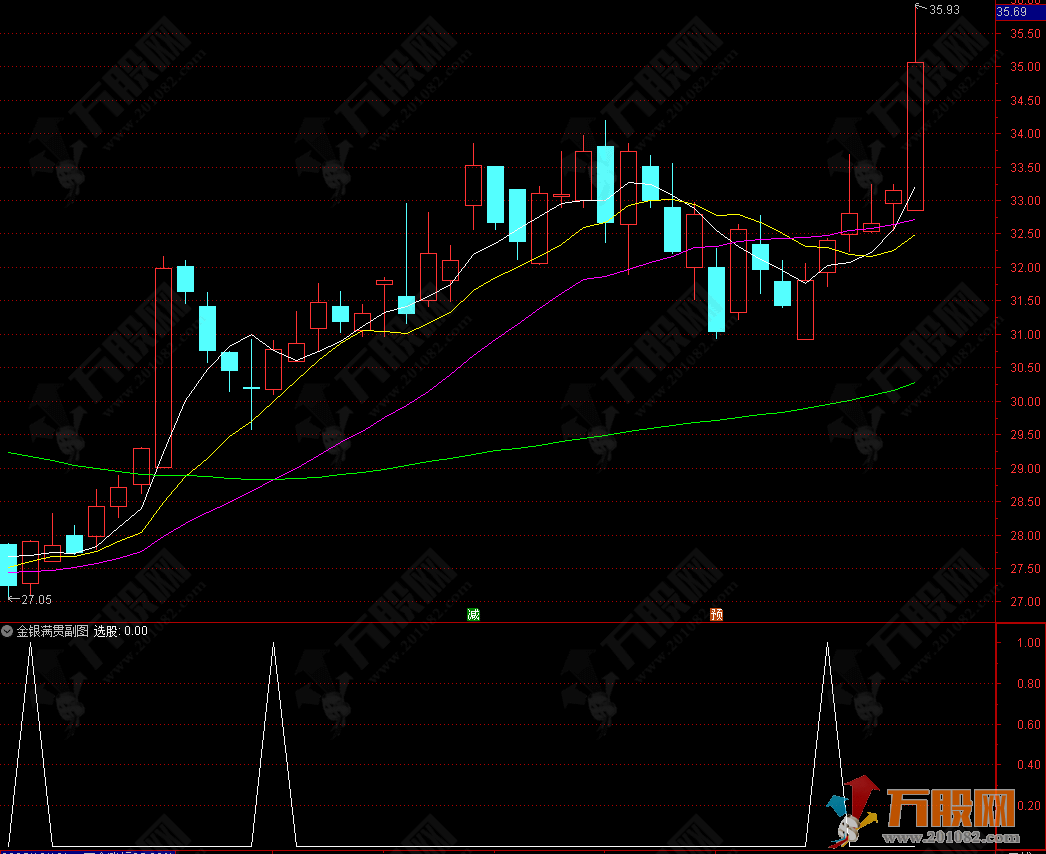Viewport: 1046px width, 854px height.
Task: Select the tall red candle at far right
Action: [915, 135]
